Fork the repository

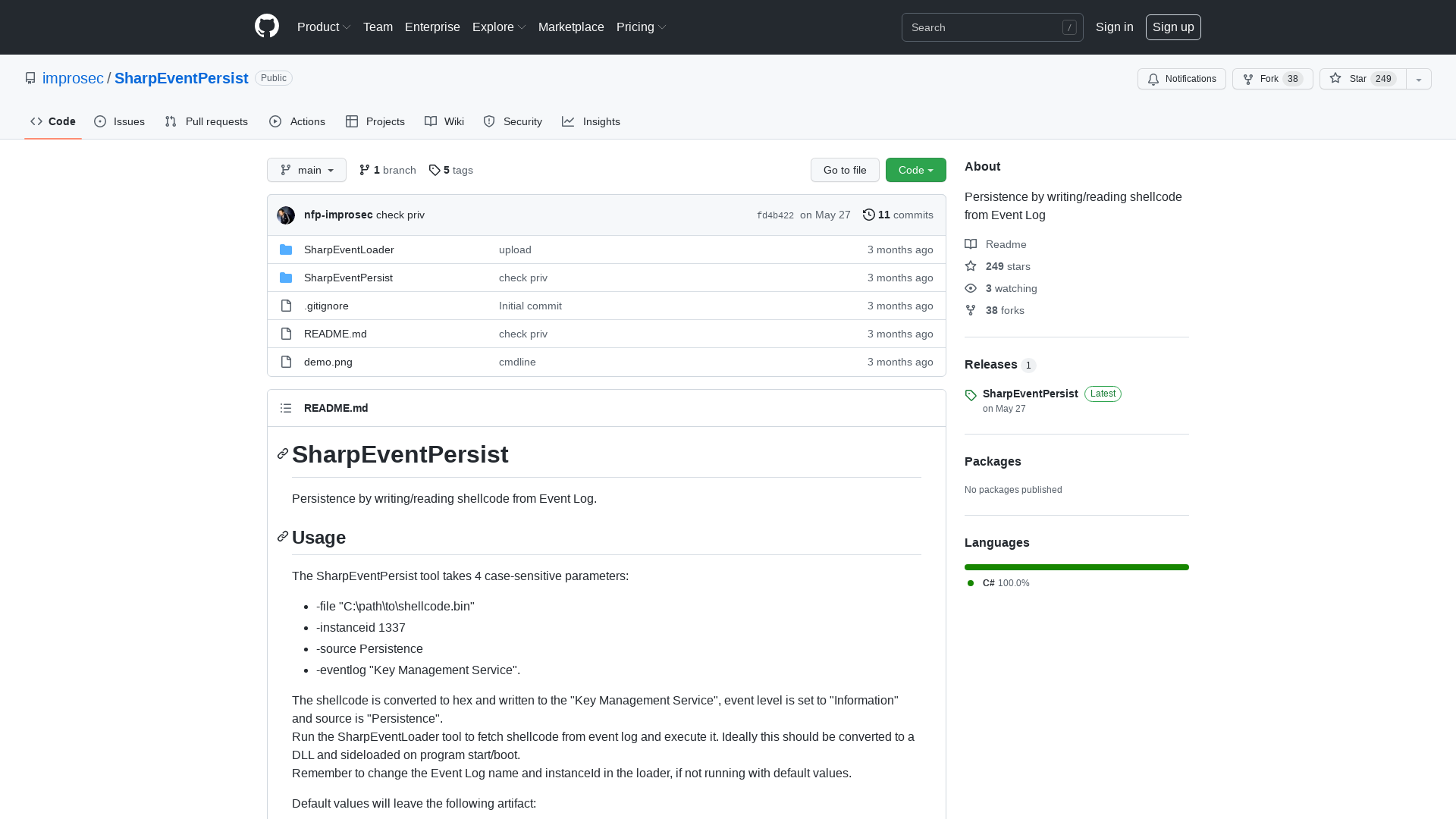click(x=1272, y=79)
